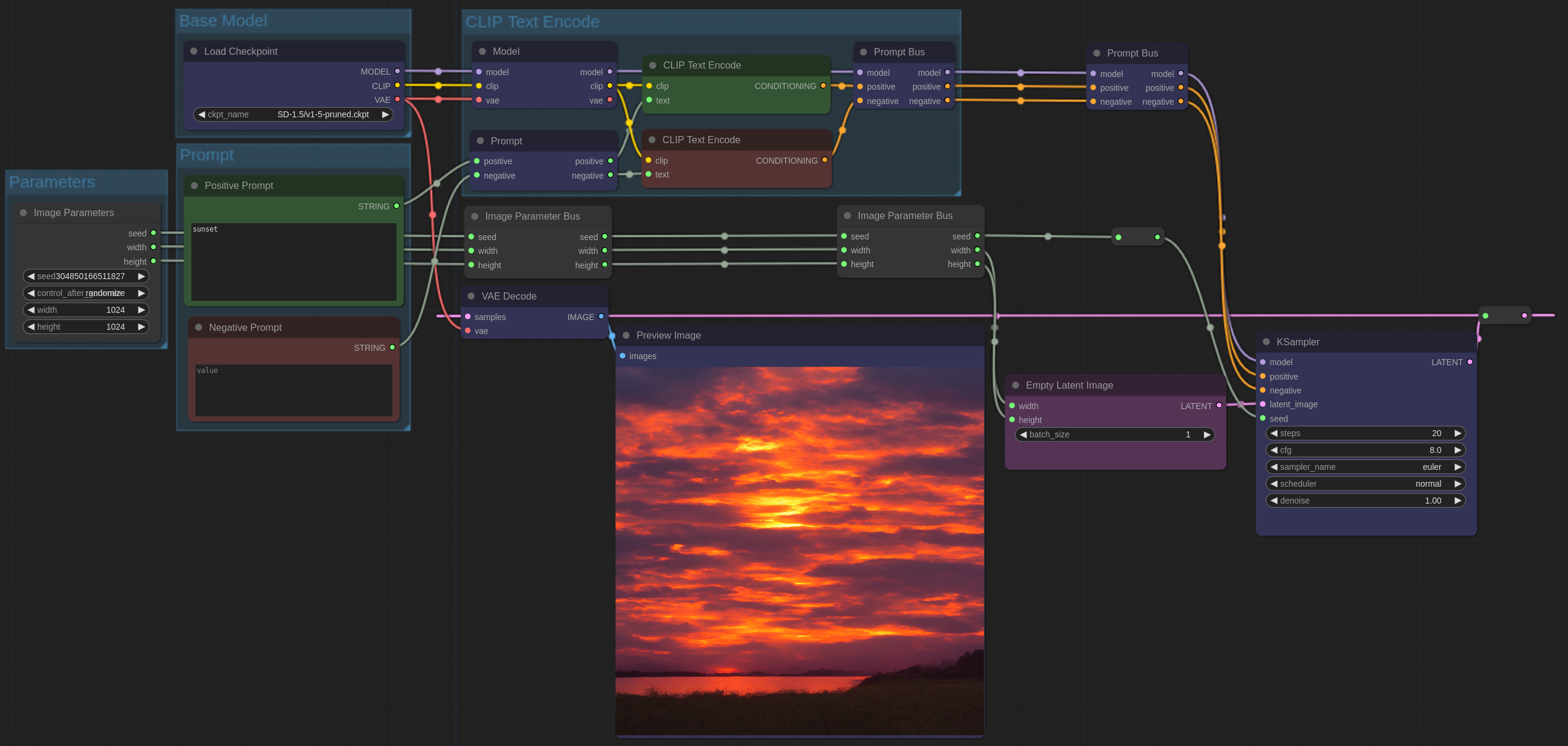Collapse the Negative Prompt node dot
1568x746 pixels.
(199, 327)
